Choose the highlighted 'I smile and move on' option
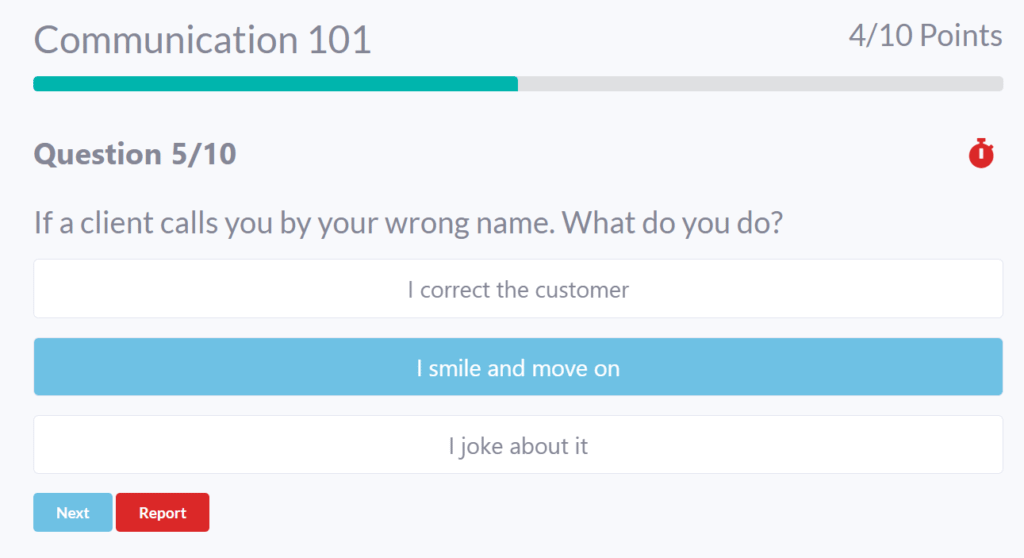 518,368
